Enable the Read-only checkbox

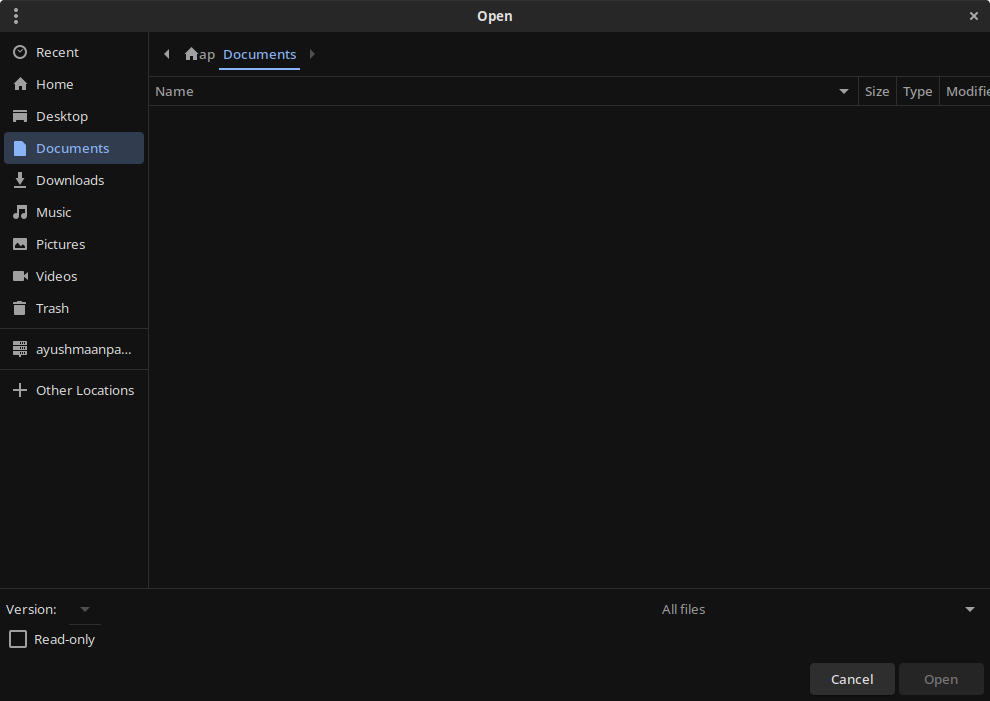(18, 639)
